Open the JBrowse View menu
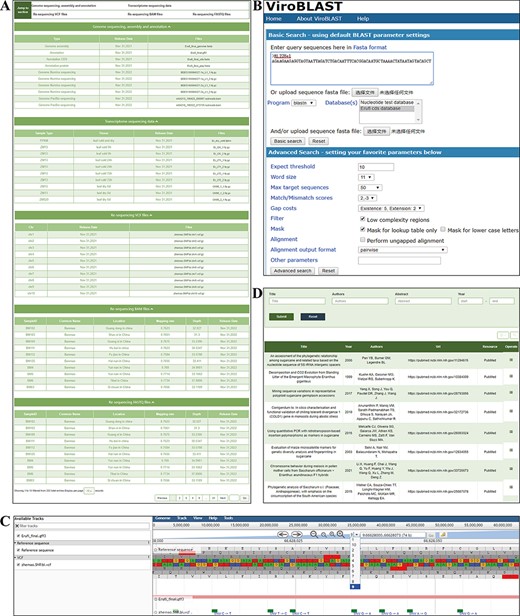Viewport: 520px width, 616px height. pyautogui.click(x=198, y=518)
